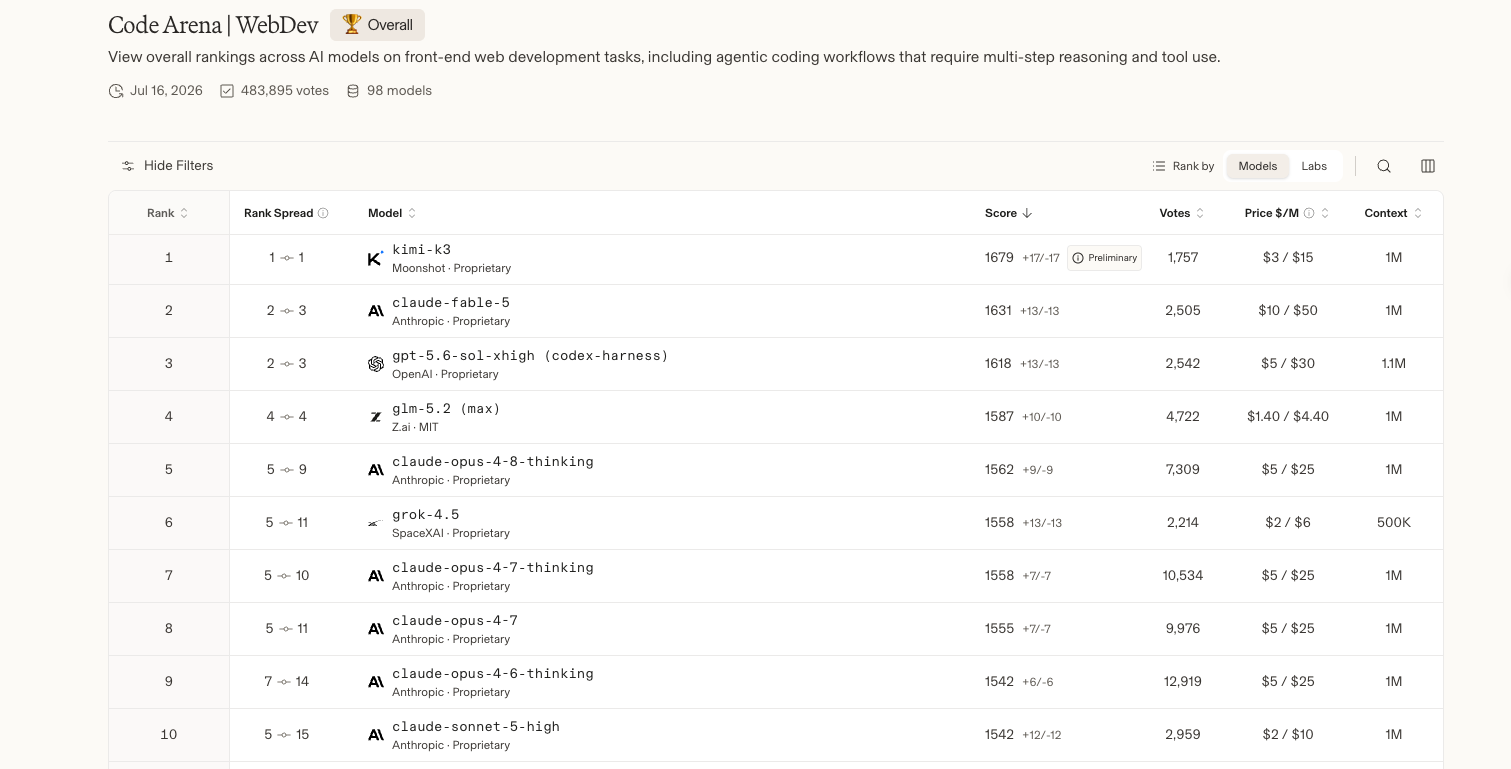Click the checkbox icon beside 483,895 votes

[x=227, y=91]
